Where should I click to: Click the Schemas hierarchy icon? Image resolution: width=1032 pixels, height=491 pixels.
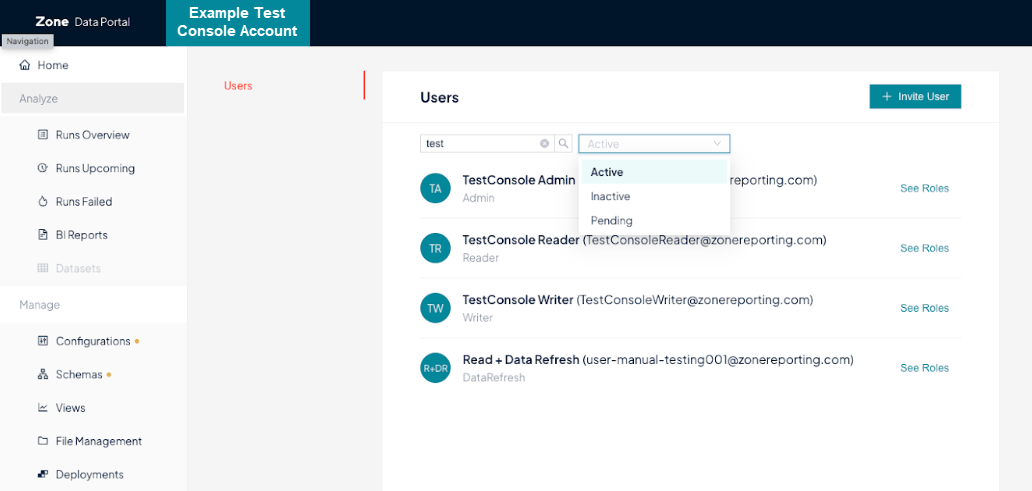pos(43,375)
